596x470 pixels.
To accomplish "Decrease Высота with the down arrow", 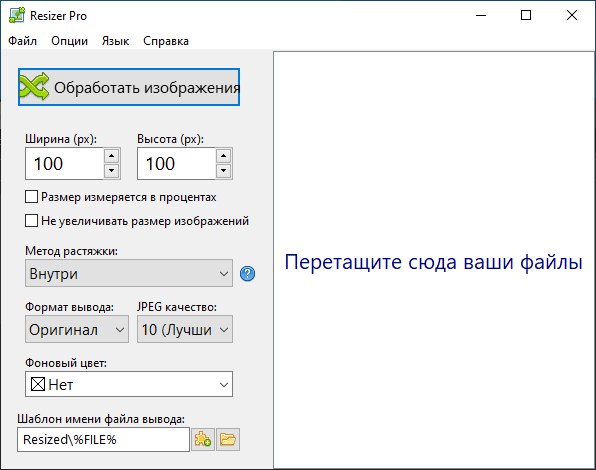I will click(224, 171).
